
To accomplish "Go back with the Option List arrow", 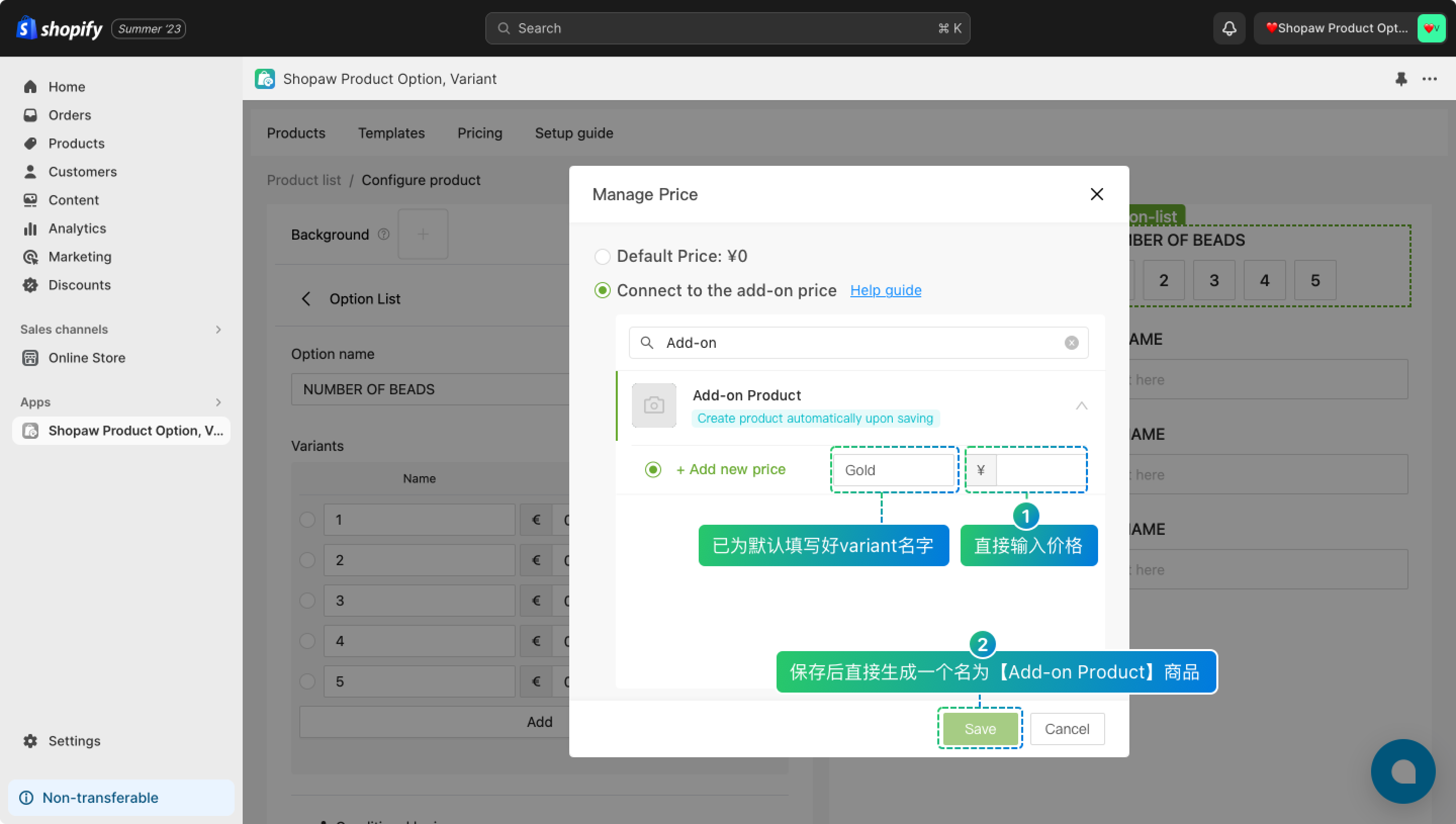I will 306,299.
